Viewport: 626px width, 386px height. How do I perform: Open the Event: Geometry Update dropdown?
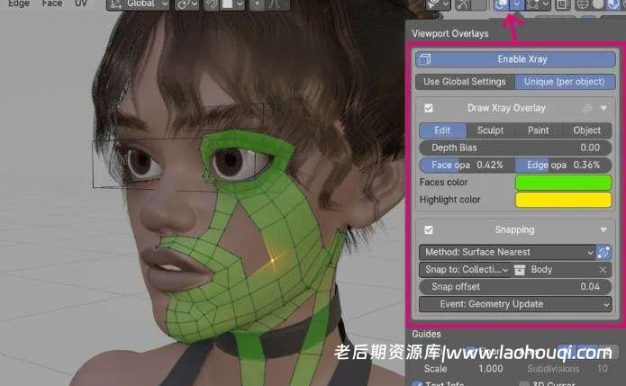[515, 304]
